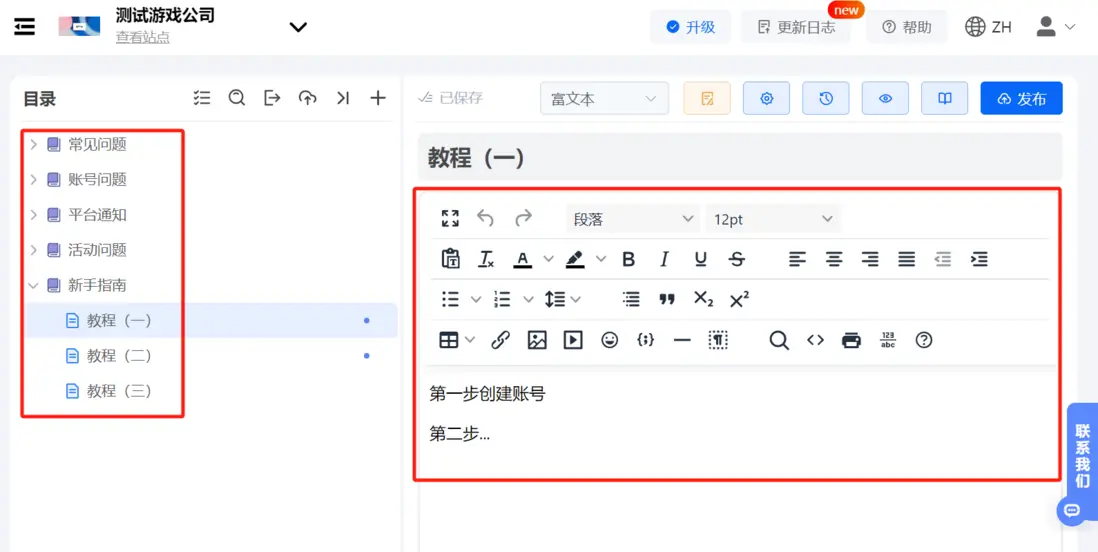Screen dimensions: 1098x552
Task: Open the site switcher chevron
Action: tap(298, 27)
